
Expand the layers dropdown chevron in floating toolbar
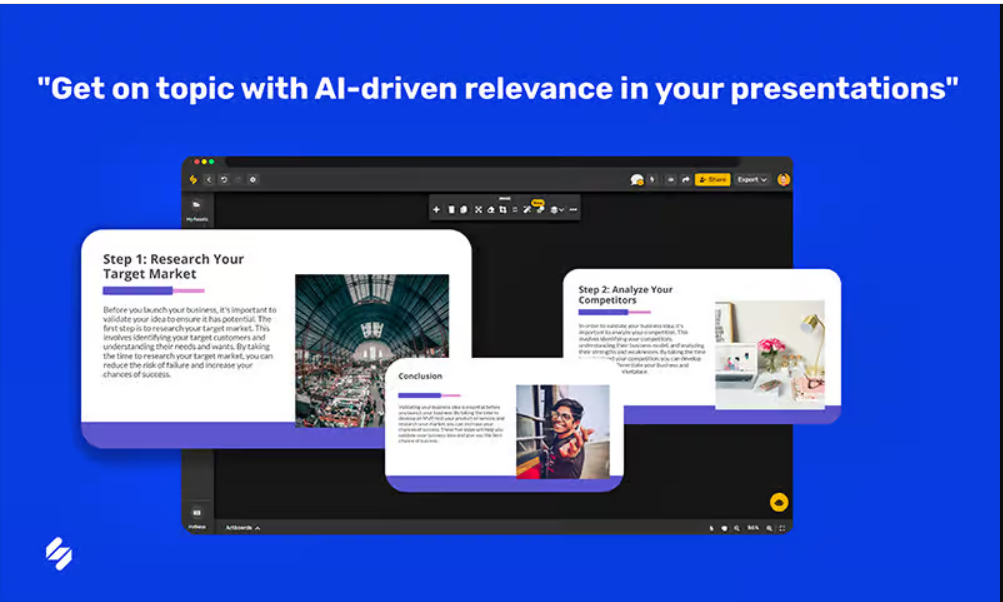562,210
